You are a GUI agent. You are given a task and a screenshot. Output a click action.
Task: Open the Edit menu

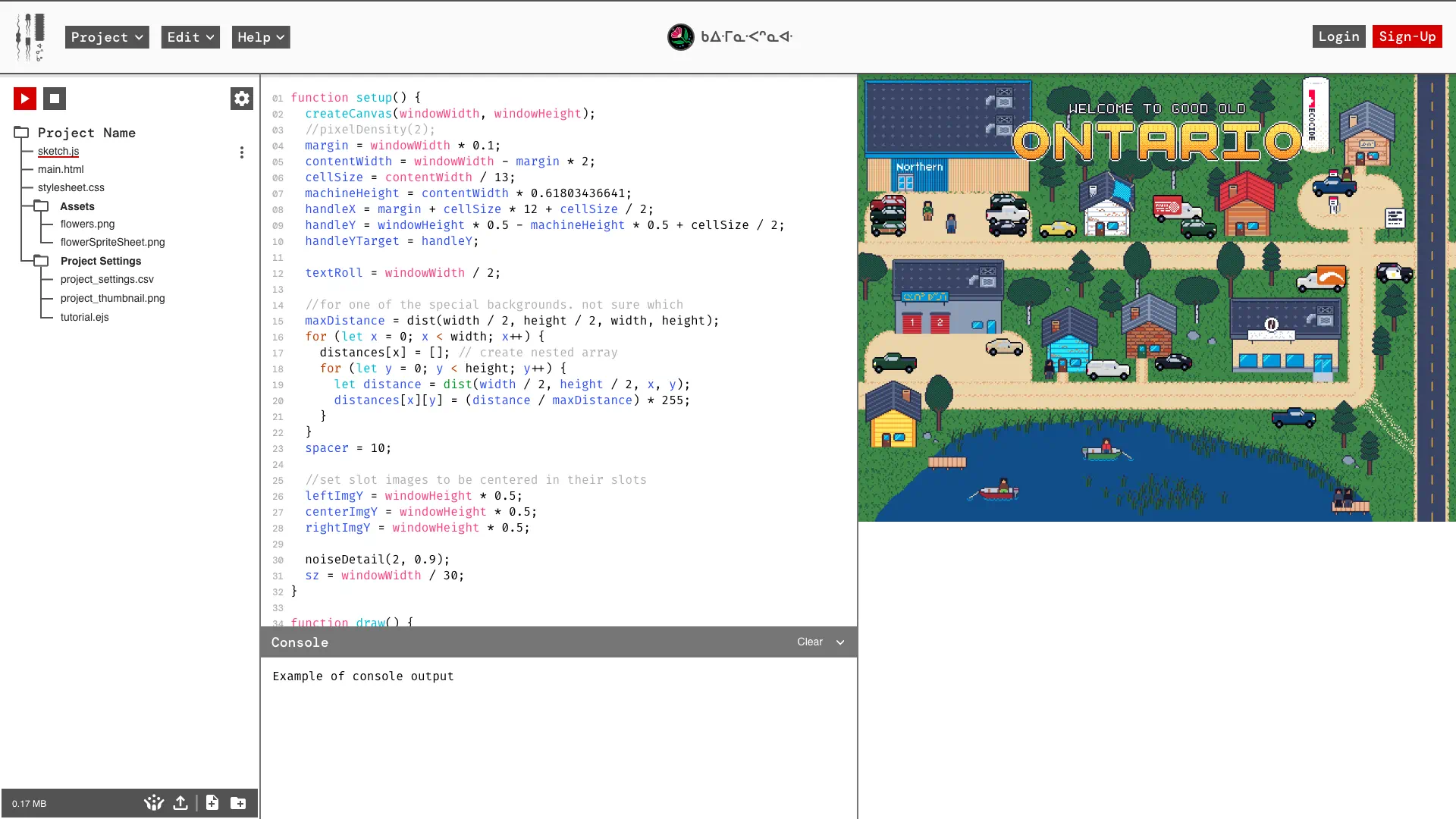pos(190,37)
